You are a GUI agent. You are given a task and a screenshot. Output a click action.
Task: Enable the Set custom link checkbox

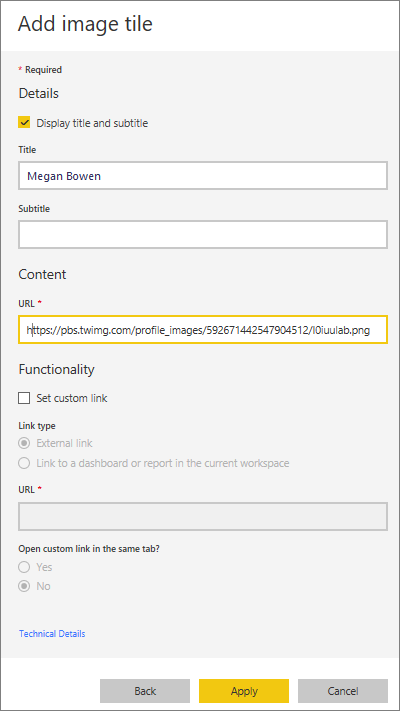click(x=24, y=398)
